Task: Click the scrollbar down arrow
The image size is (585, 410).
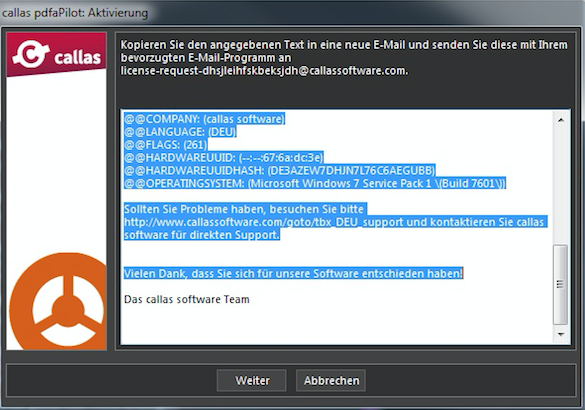Action: [x=560, y=334]
